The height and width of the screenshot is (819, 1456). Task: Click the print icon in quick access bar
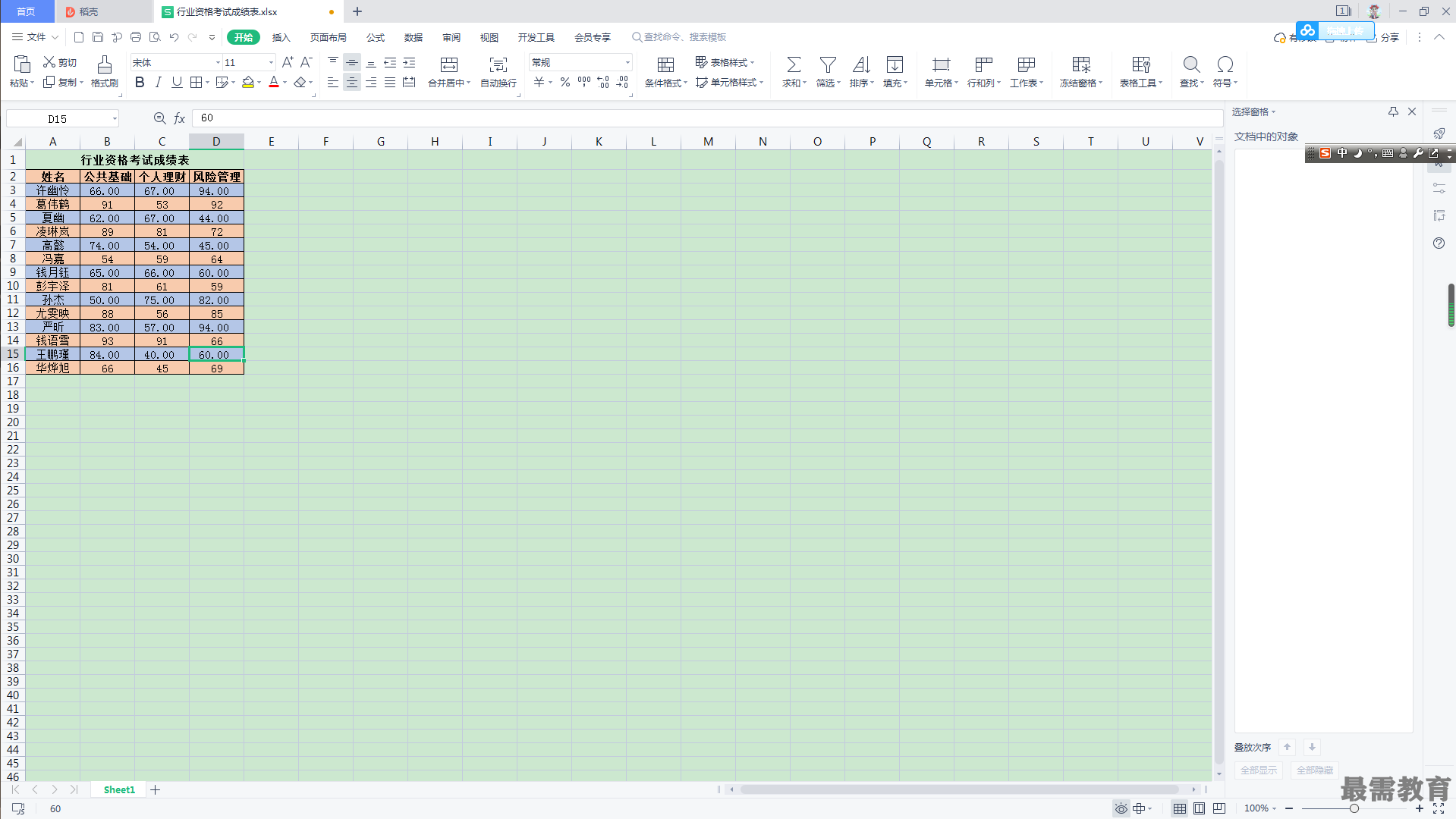click(x=136, y=37)
